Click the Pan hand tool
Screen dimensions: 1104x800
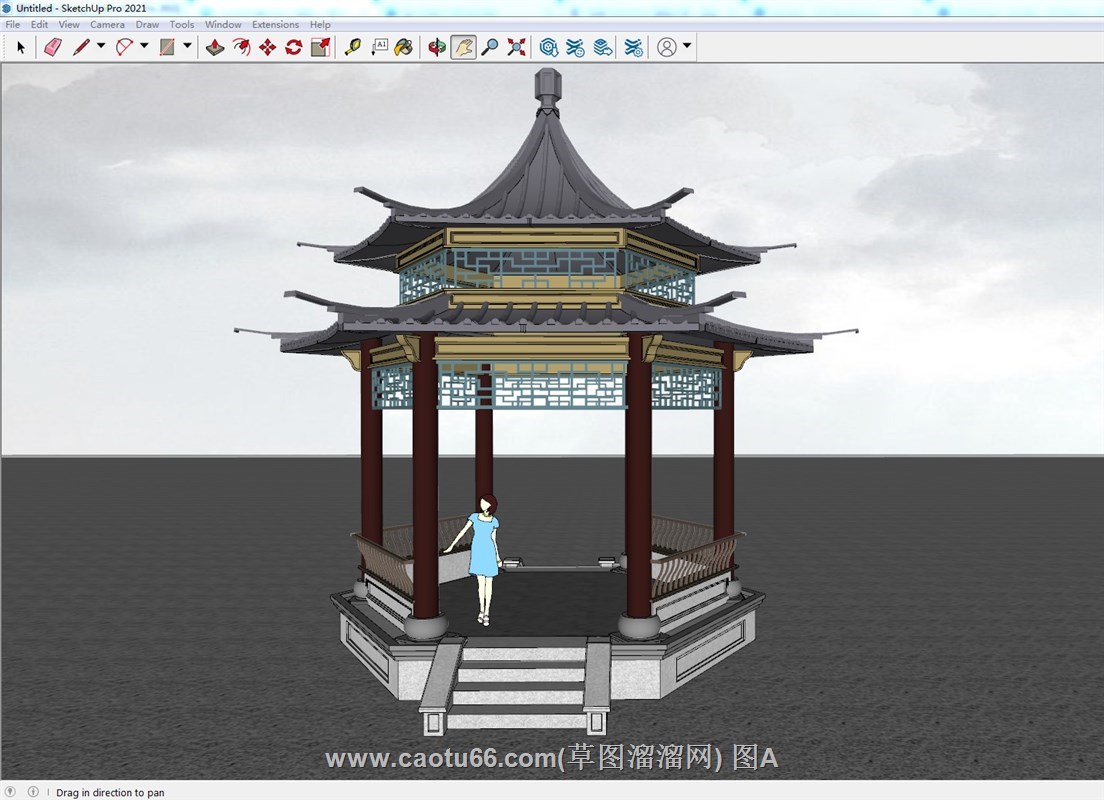[463, 47]
